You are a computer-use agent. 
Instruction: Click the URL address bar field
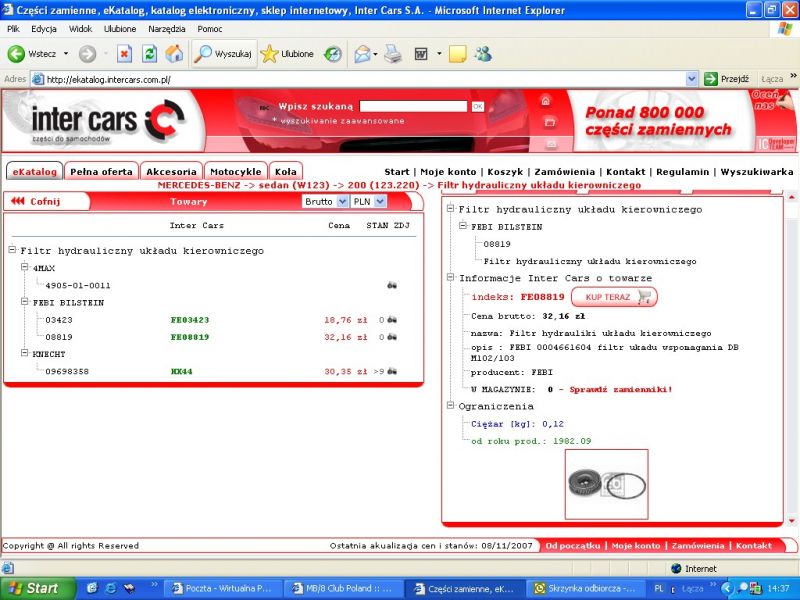359,79
